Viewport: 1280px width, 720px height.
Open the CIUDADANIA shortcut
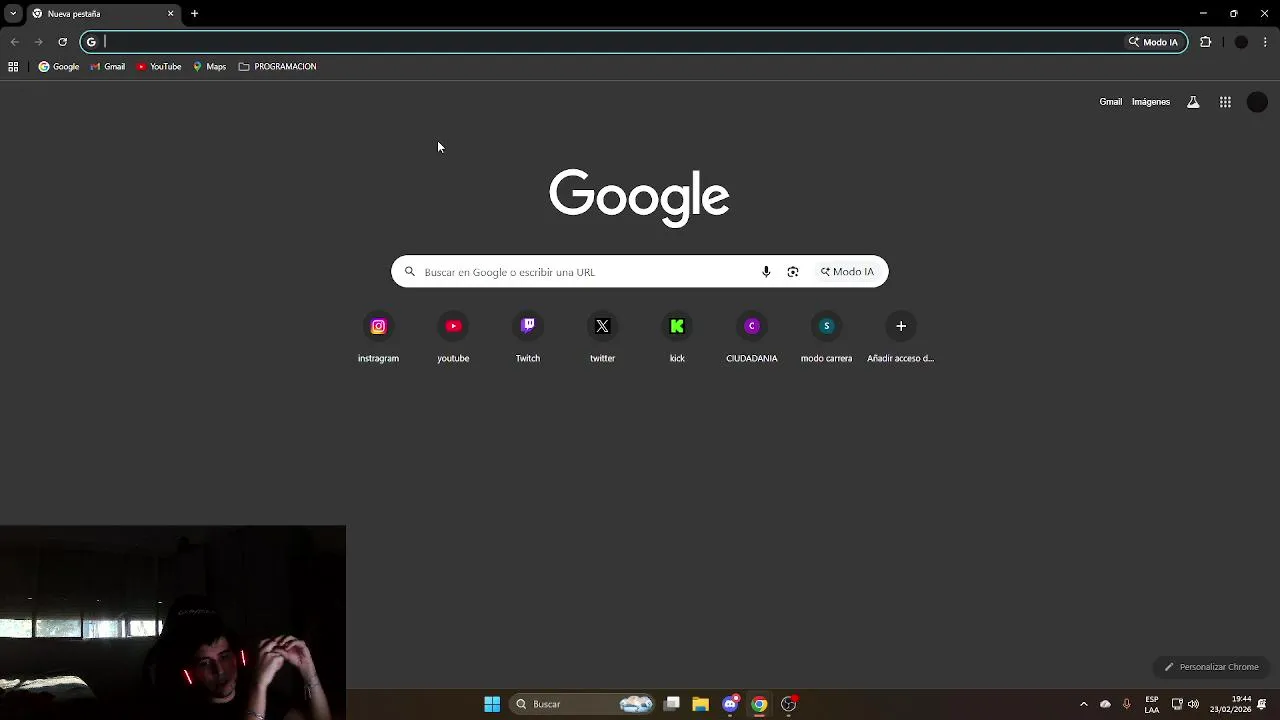click(x=752, y=338)
